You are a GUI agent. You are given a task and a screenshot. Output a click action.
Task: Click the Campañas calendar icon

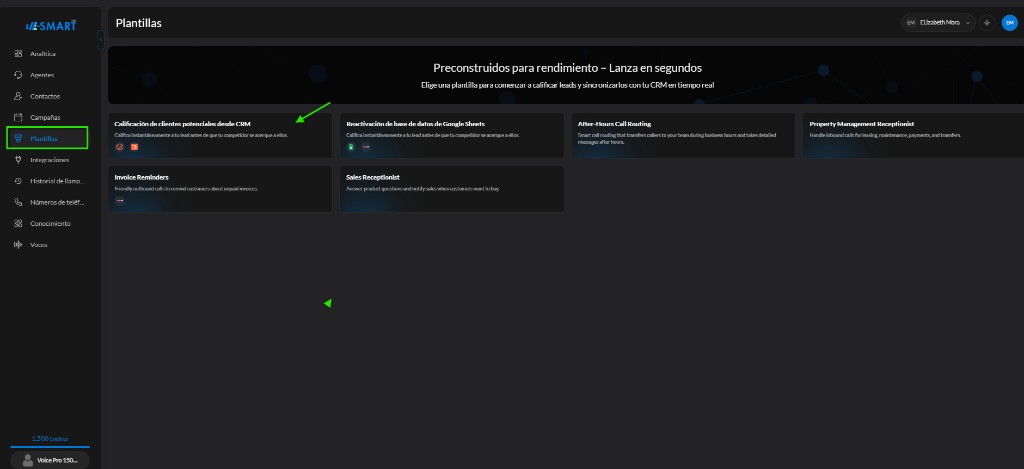coord(18,118)
